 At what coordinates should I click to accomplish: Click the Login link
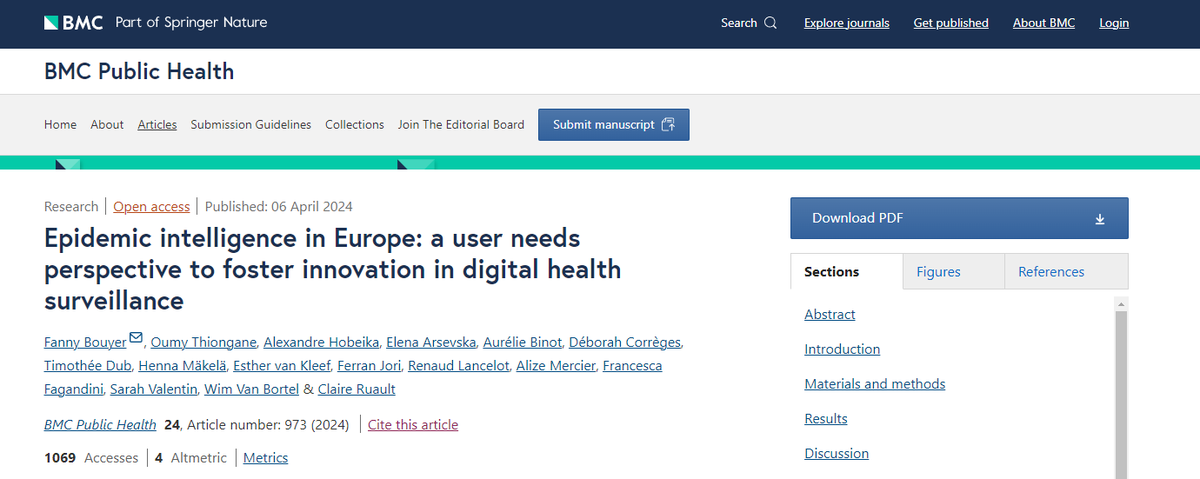[1114, 23]
